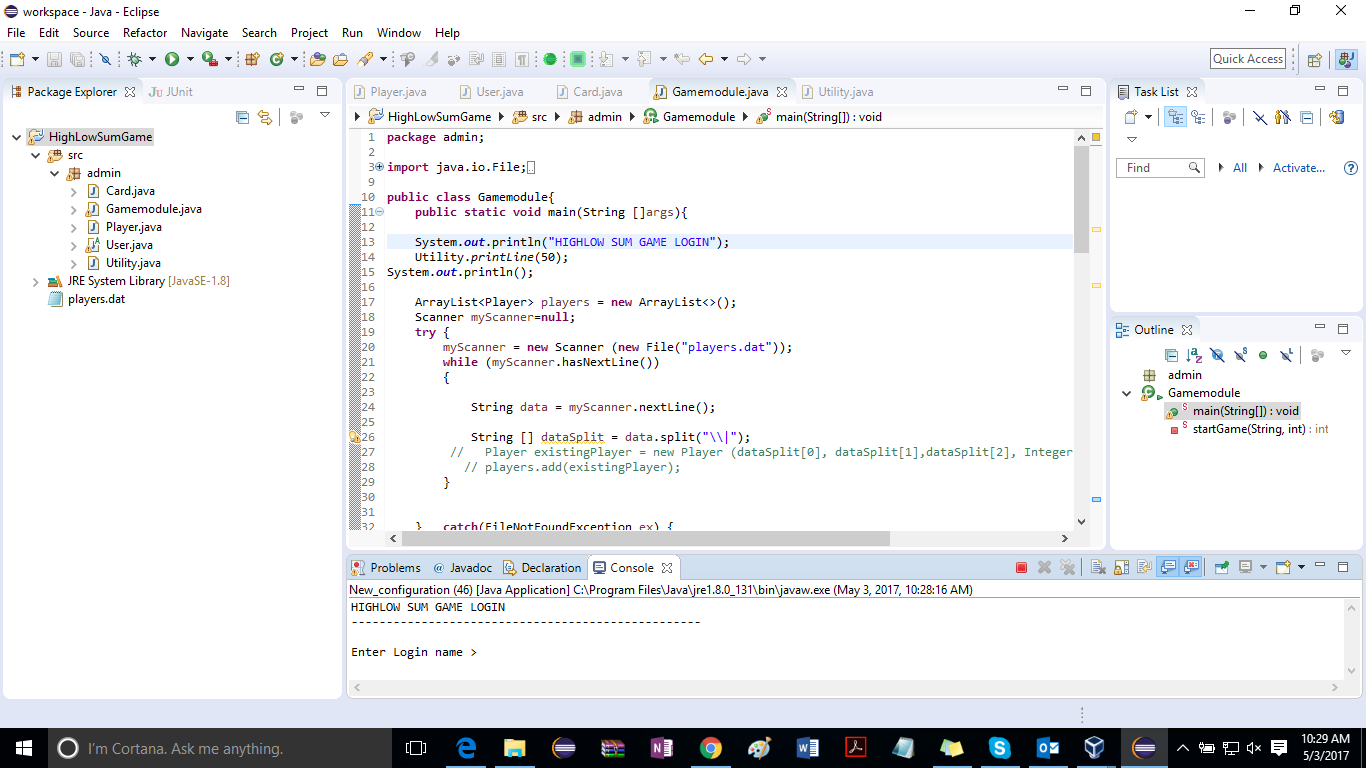Collapse all nodes in Package Explorer
This screenshot has height=768, width=1366.
(x=242, y=117)
